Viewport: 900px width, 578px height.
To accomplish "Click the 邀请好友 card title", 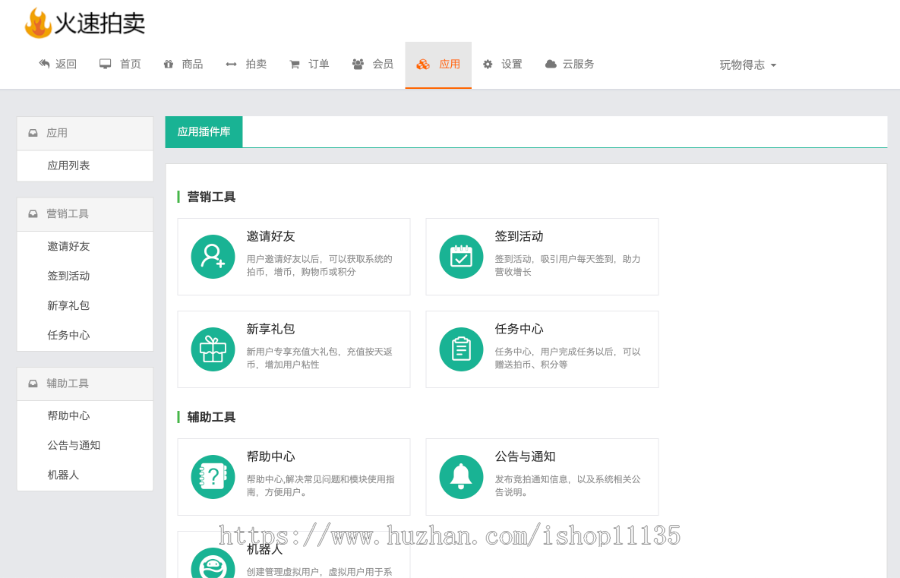I will pyautogui.click(x=270, y=236).
